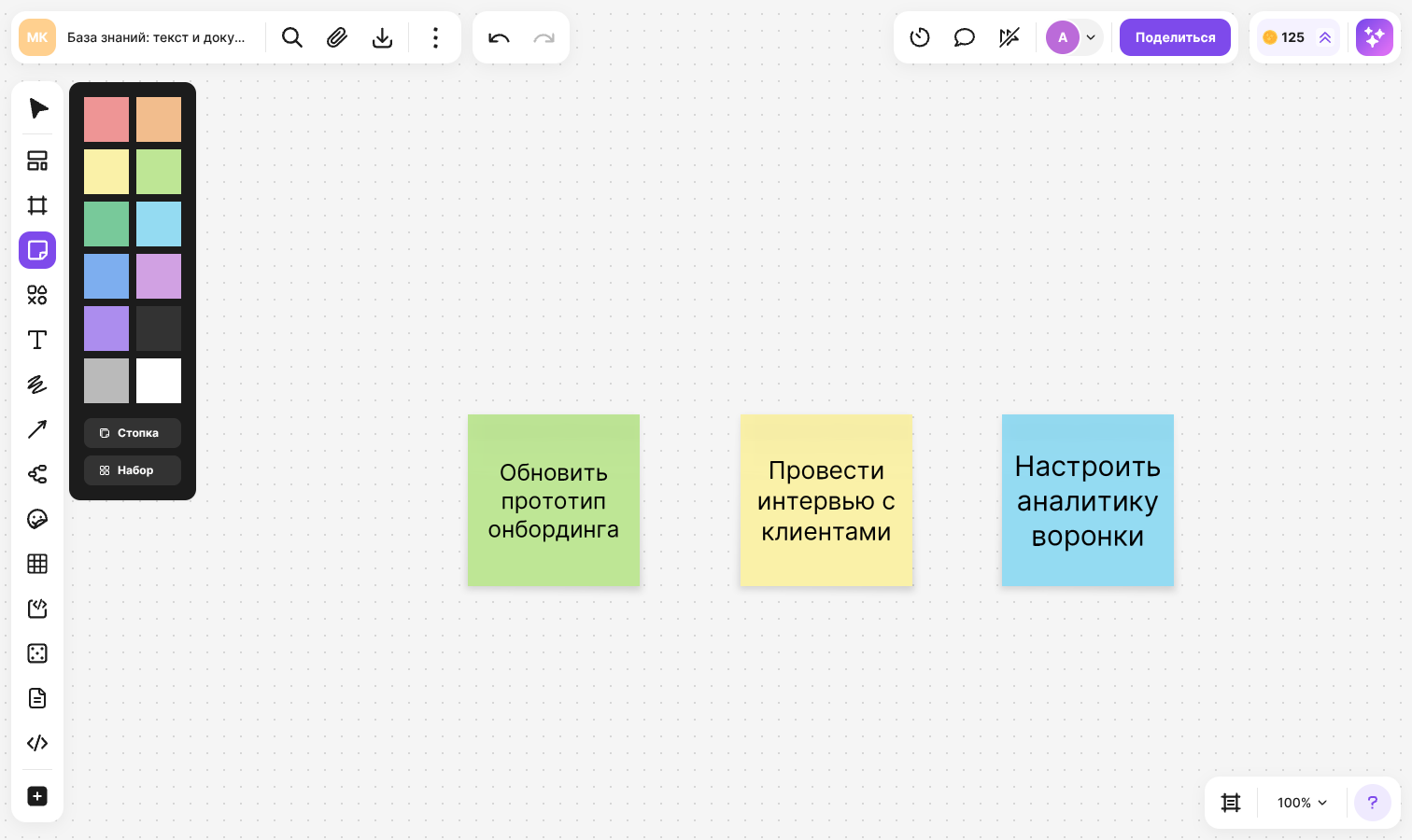Select the pen drawing tool
Image resolution: width=1412 pixels, height=840 pixels.
pyautogui.click(x=37, y=385)
